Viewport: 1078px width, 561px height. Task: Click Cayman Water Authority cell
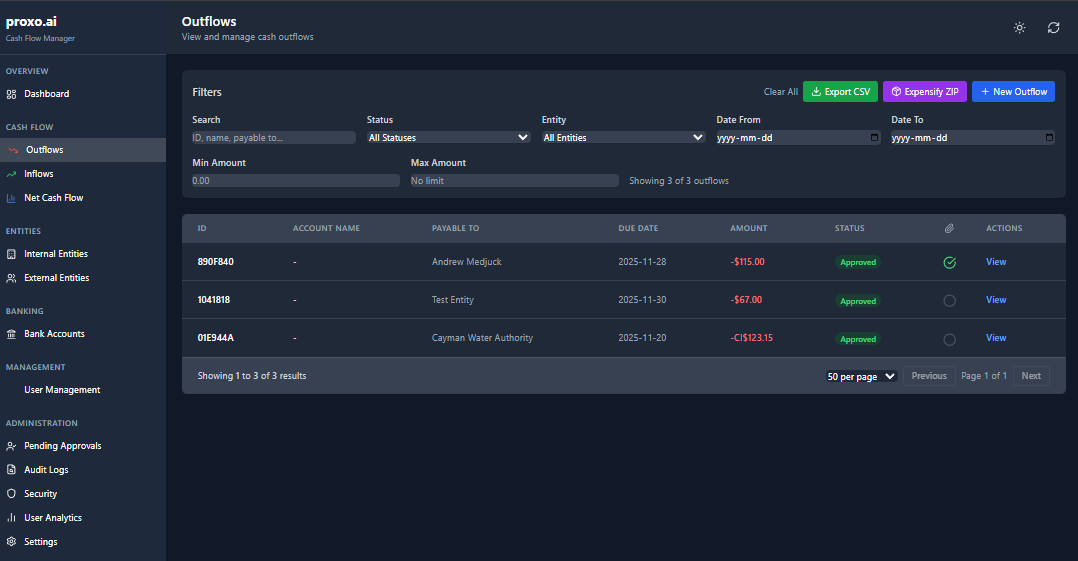[482, 338]
